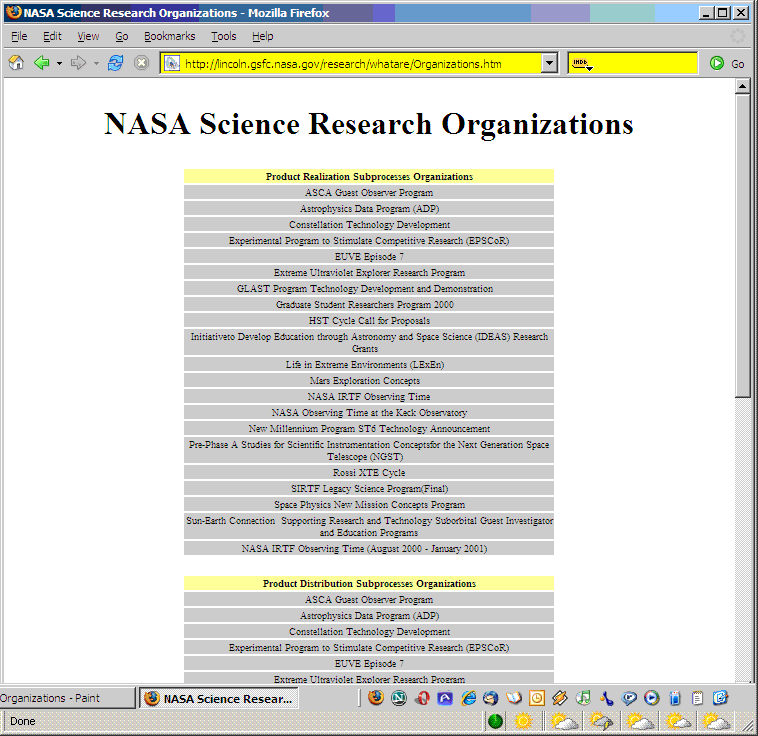The height and width of the screenshot is (736, 758).
Task: Launch Internet Explorer from quick launch
Action: pos(468,698)
